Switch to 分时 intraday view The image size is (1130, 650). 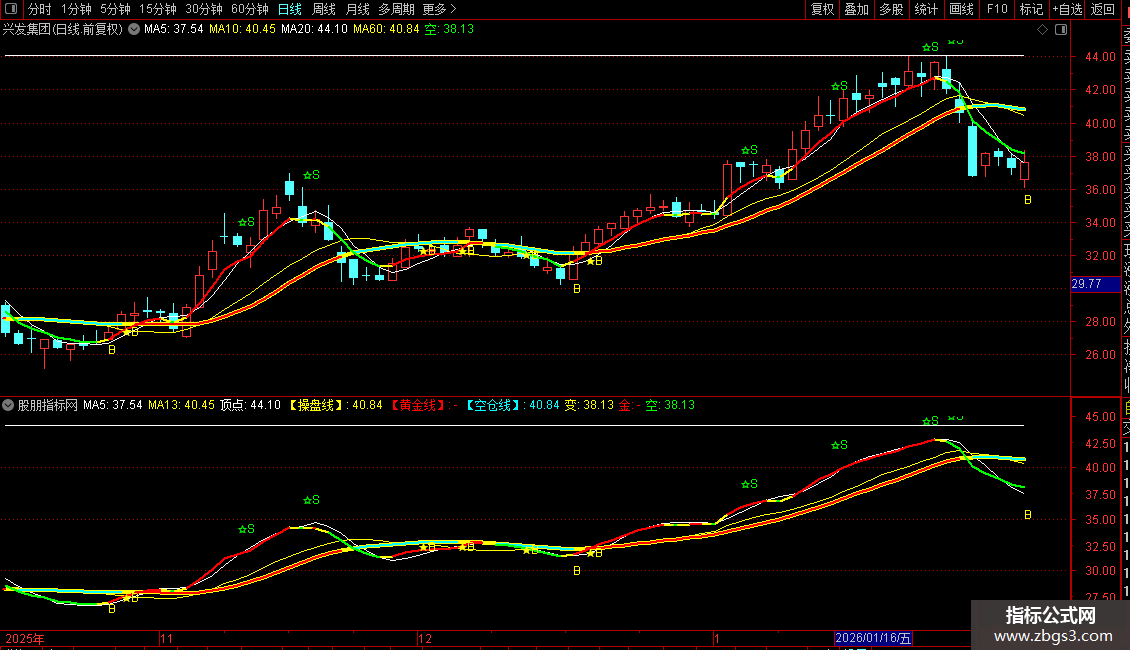[x=40, y=9]
